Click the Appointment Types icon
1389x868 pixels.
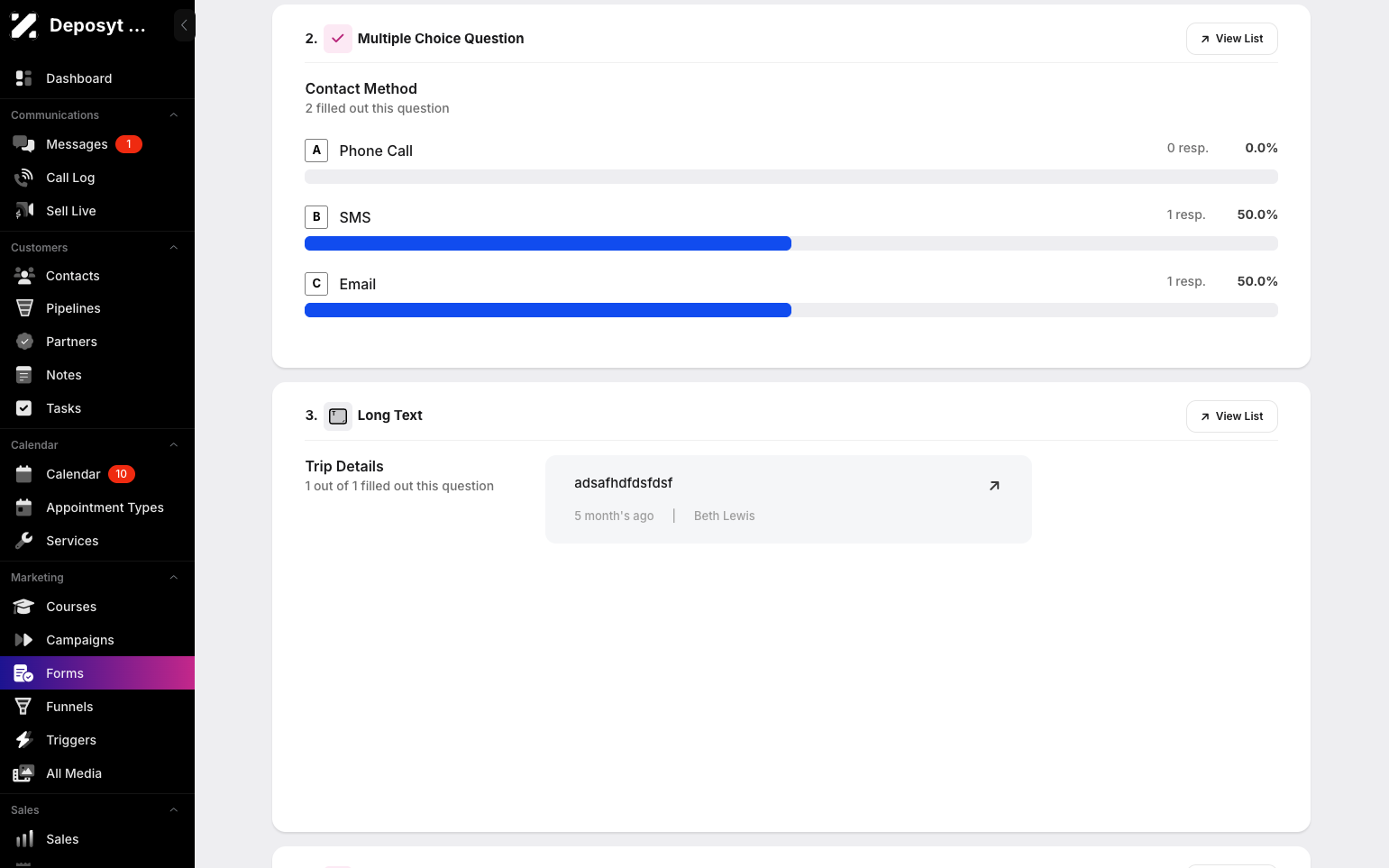click(x=24, y=507)
